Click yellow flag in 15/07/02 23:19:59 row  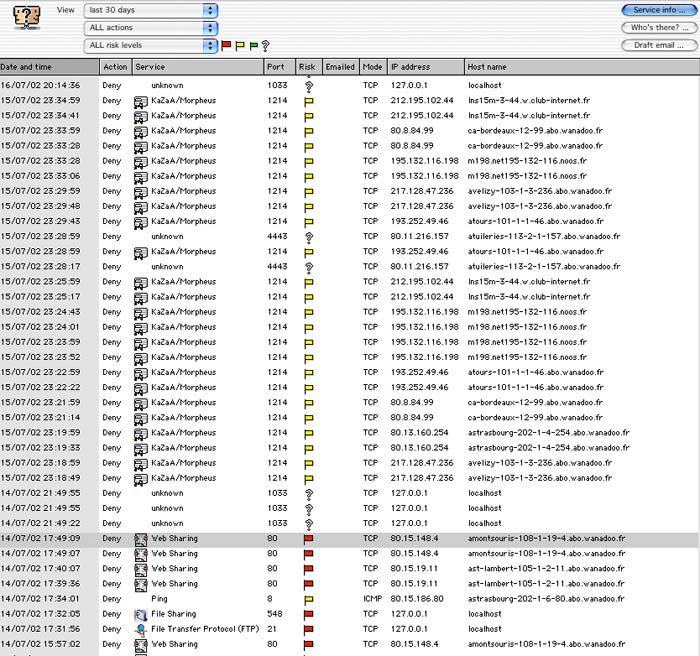pos(308,434)
